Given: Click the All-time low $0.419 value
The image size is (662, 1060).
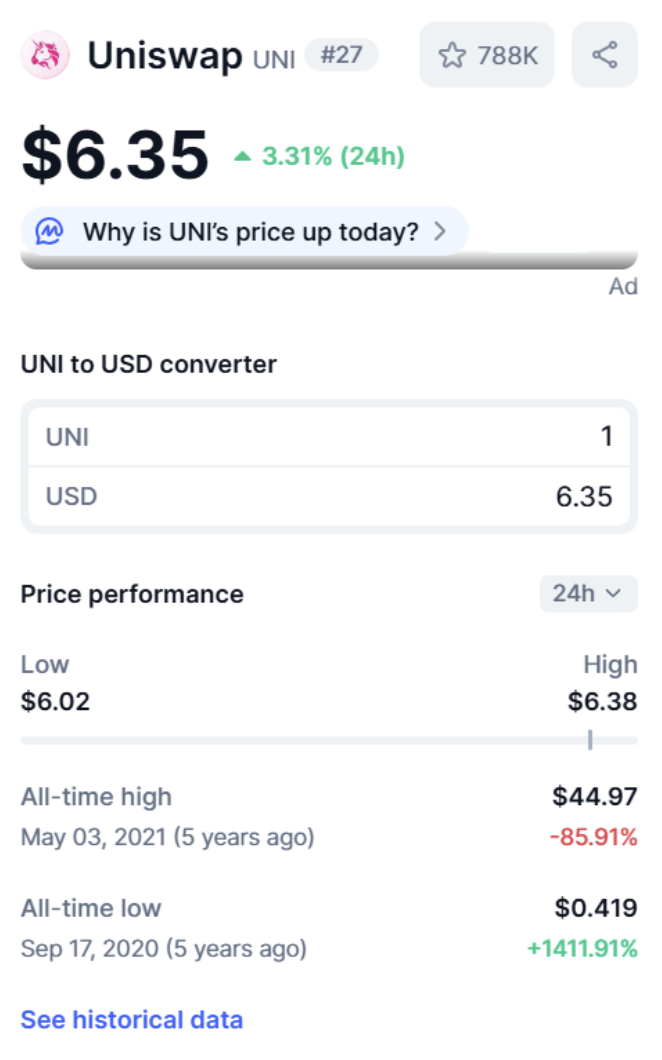Looking at the screenshot, I should click(596, 908).
